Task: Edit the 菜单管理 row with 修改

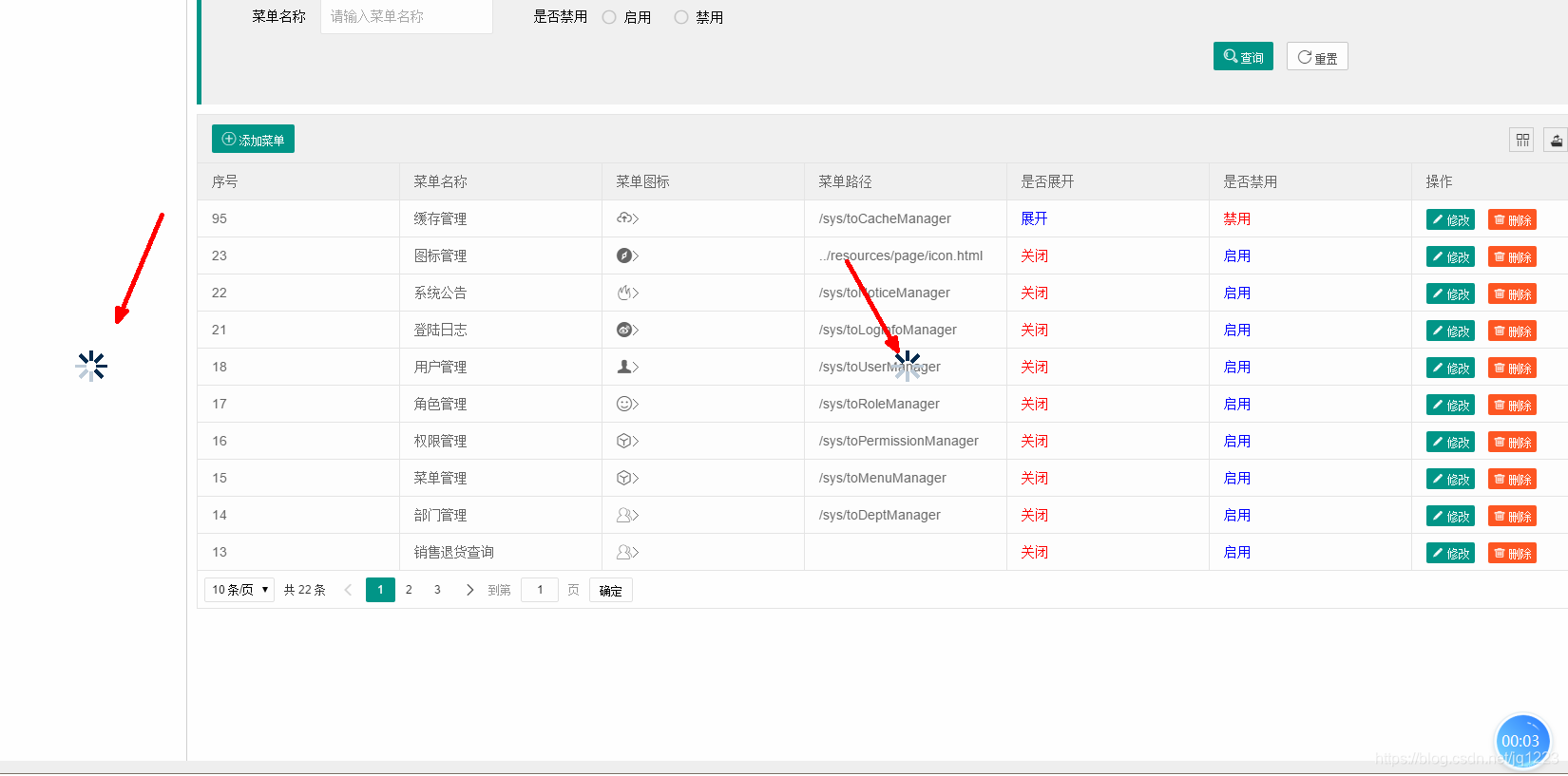Action: click(x=1450, y=479)
